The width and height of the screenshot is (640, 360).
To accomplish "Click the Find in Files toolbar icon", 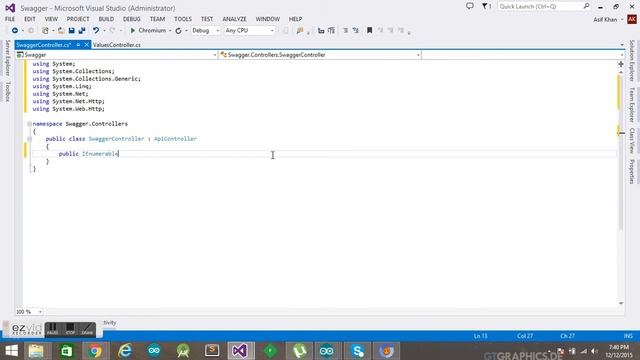I will (x=300, y=31).
